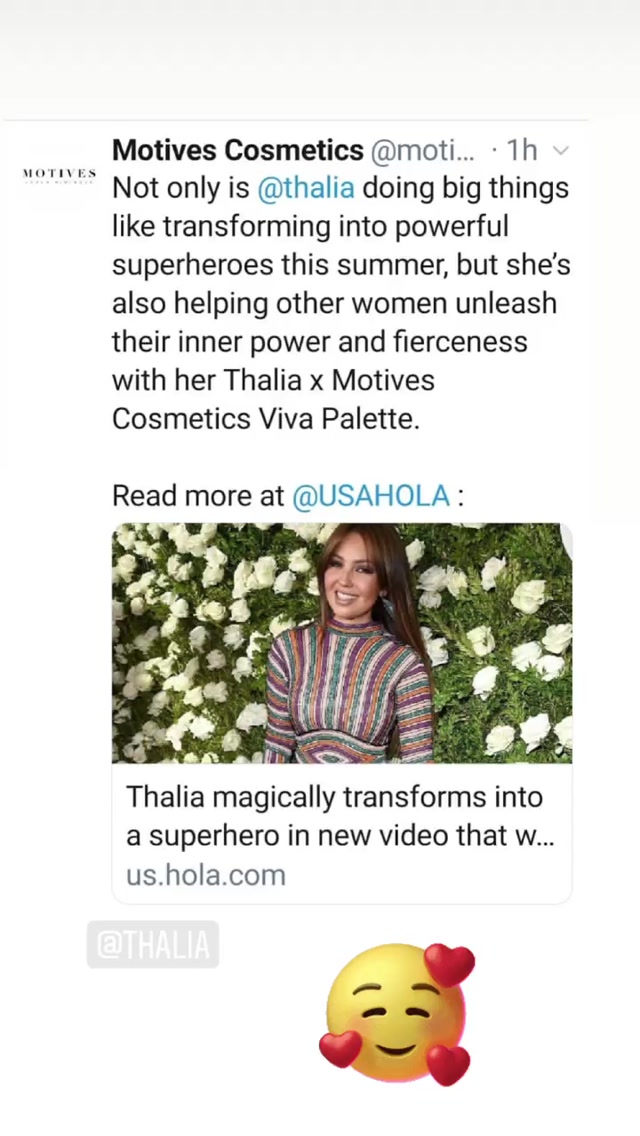
Task: Click the 'Read more at' text
Action: coord(199,496)
